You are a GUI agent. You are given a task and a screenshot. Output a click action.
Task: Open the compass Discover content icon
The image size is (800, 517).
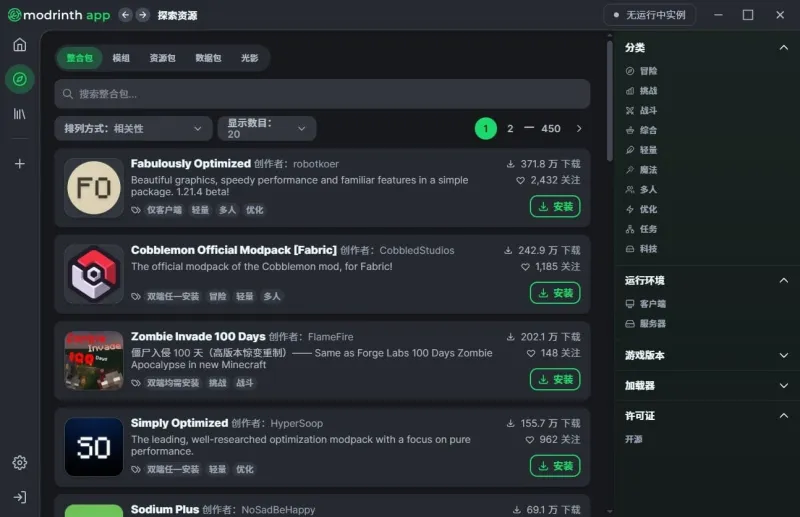19,79
